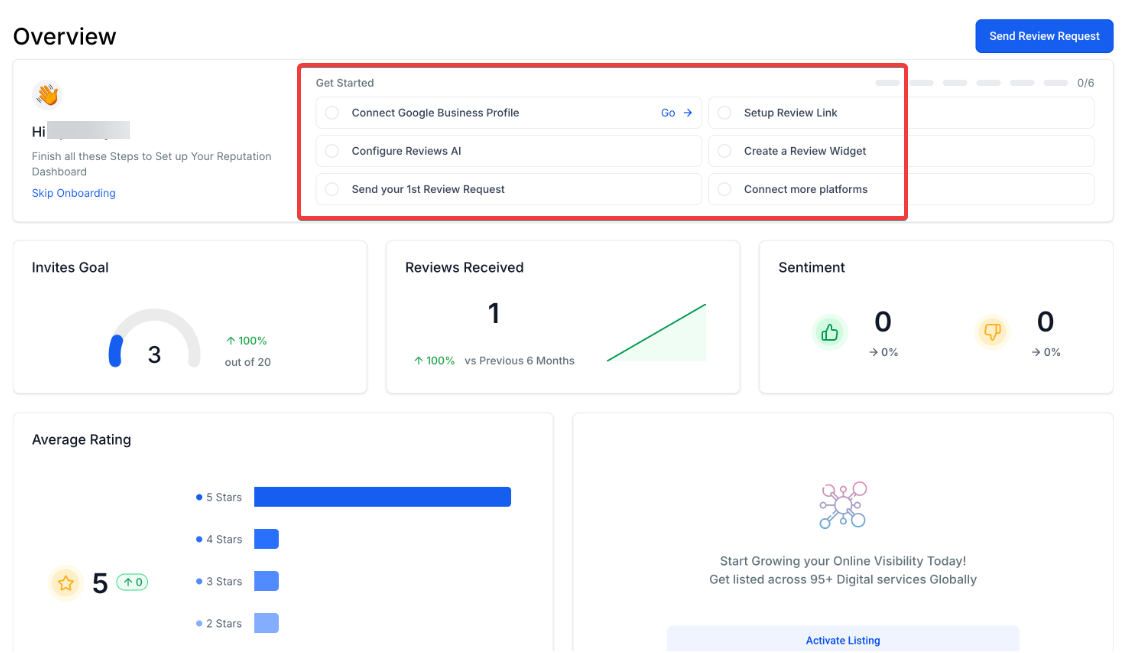The image size is (1125, 653).
Task: Select the 2 Stars rating bar
Action: (x=266, y=623)
